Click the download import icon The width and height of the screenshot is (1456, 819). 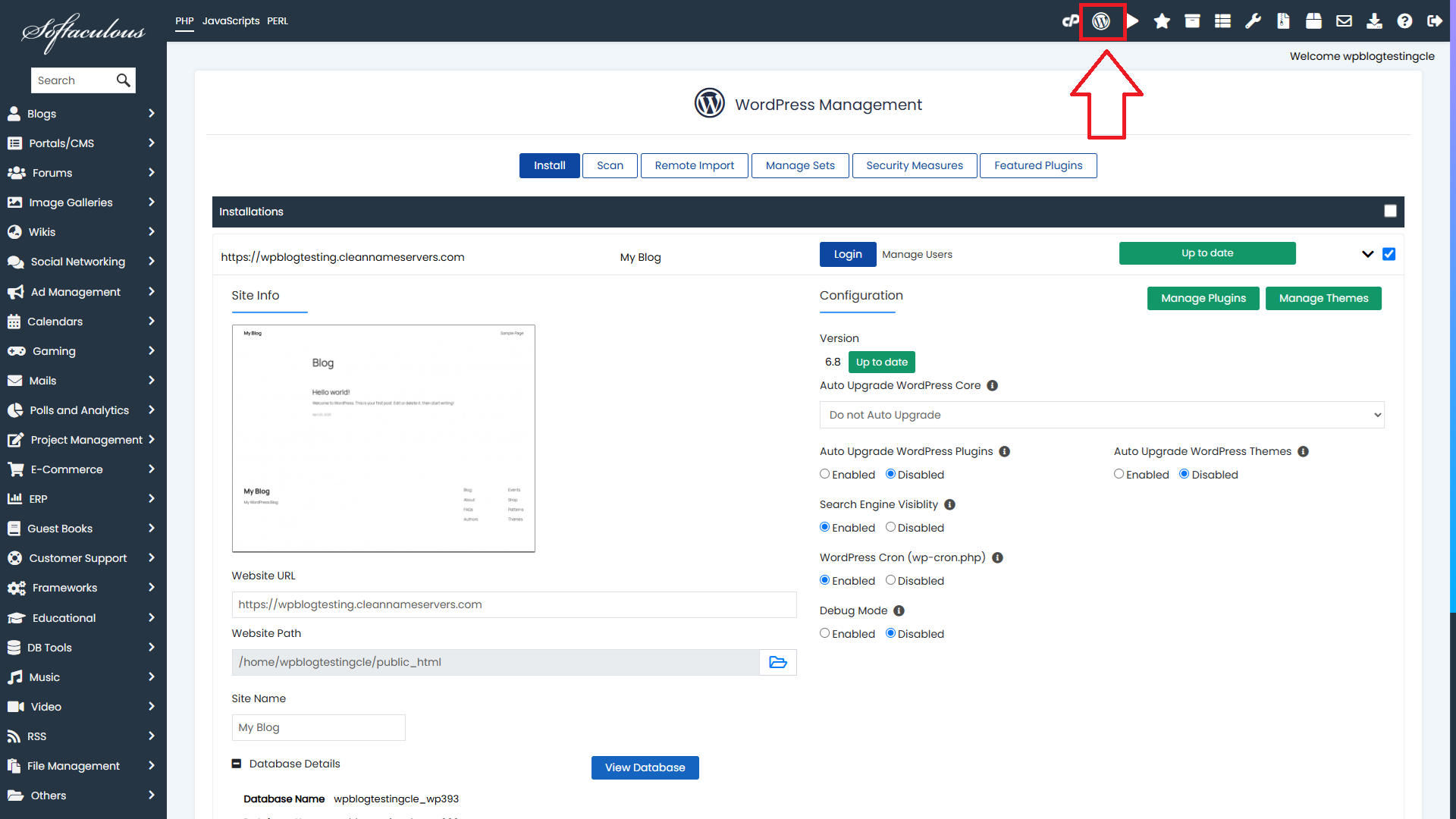click(1374, 21)
